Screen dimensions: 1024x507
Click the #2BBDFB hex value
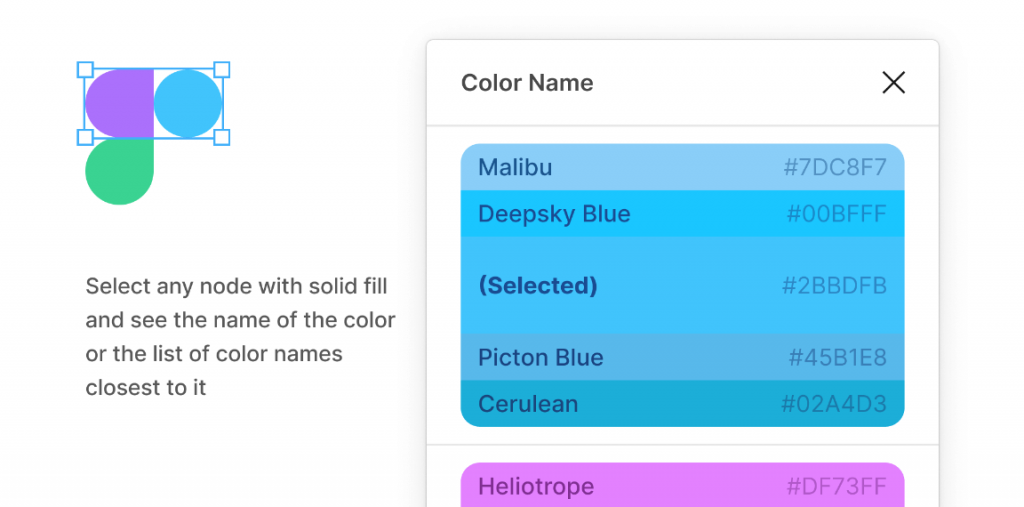[x=834, y=285]
